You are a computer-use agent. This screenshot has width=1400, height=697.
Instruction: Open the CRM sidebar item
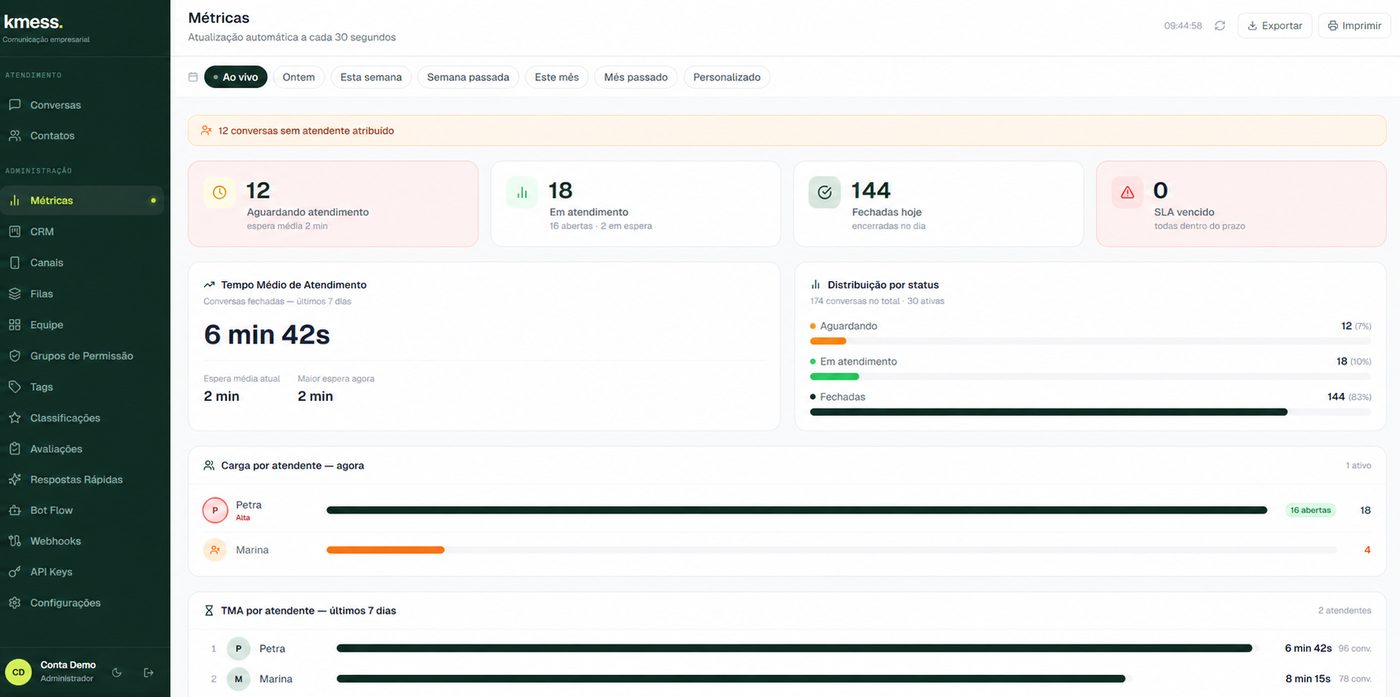pyautogui.click(x=82, y=231)
